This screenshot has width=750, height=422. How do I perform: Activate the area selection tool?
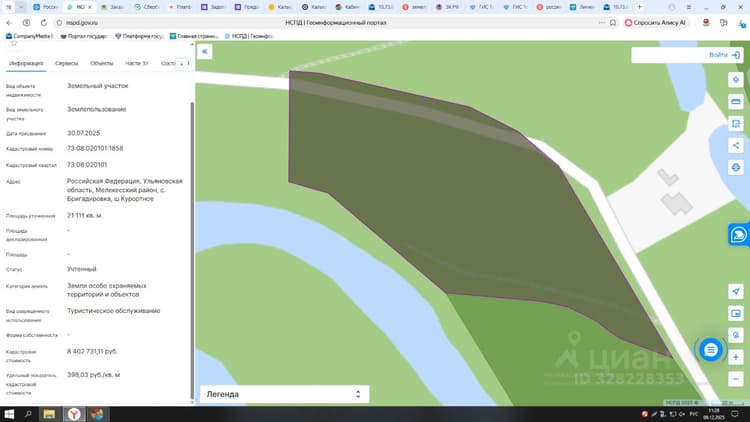[736, 123]
